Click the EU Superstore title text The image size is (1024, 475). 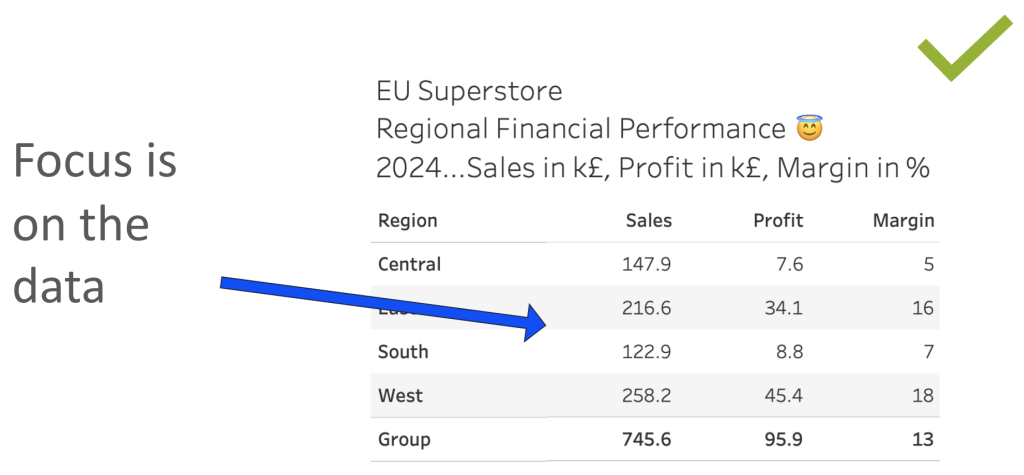coord(469,91)
